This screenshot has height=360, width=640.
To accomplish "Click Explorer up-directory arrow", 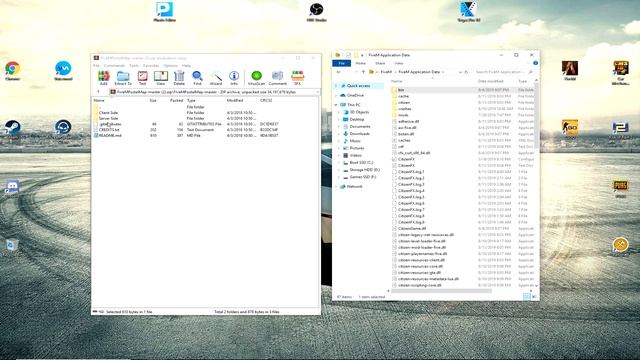I will 363,72.
